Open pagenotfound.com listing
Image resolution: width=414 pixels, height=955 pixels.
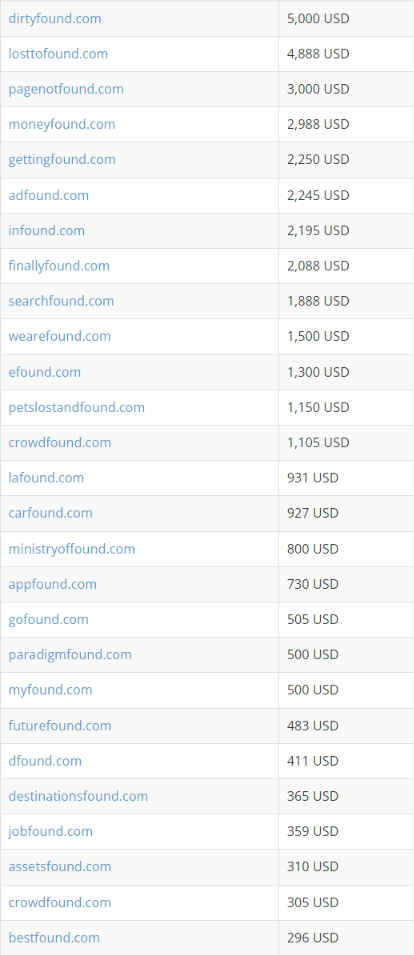[x=66, y=89]
